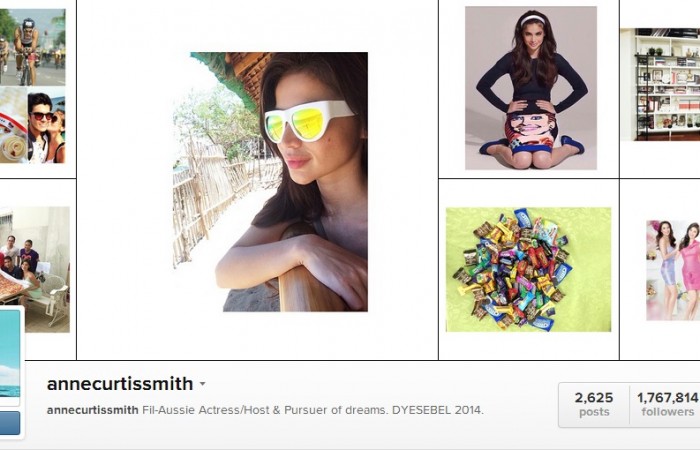Click the beach profile picture thumbnail

10,355
